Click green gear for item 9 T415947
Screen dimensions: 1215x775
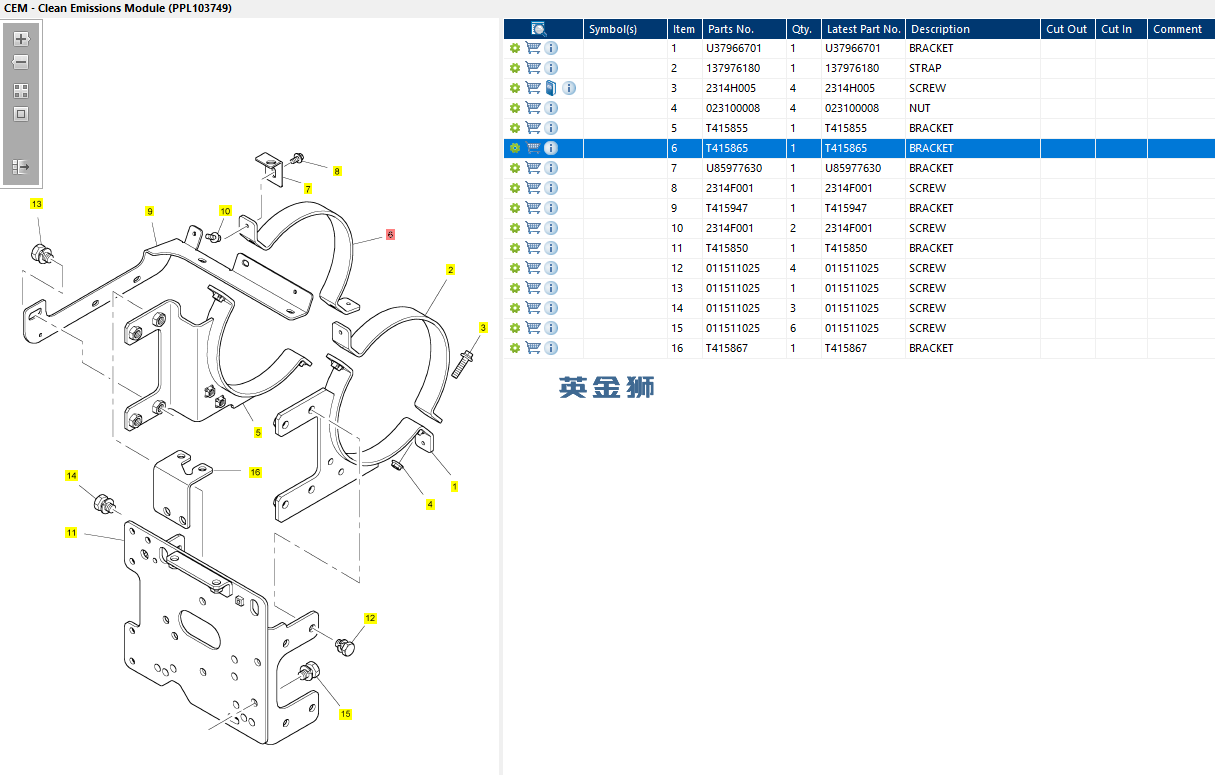pos(515,208)
